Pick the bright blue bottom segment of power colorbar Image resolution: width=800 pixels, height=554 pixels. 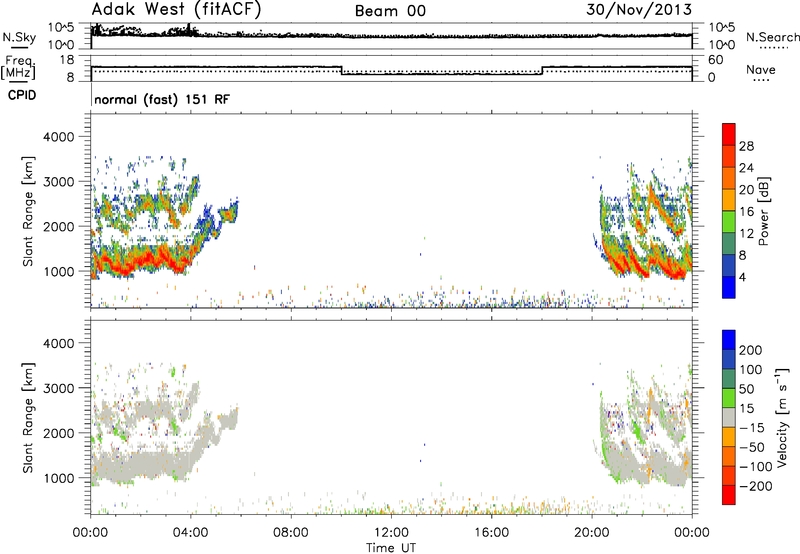click(x=729, y=287)
